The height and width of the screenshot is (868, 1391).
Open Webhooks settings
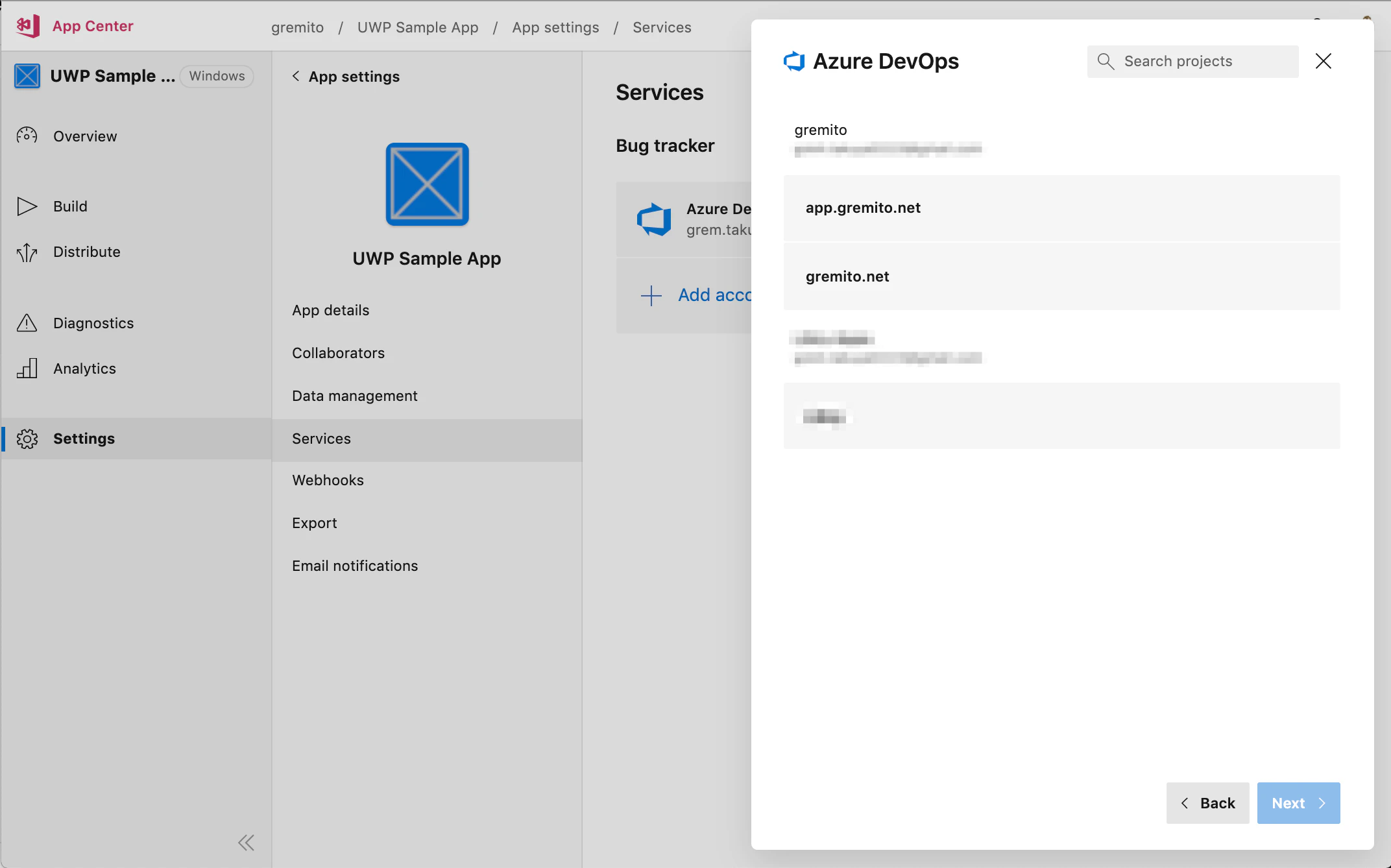328,480
